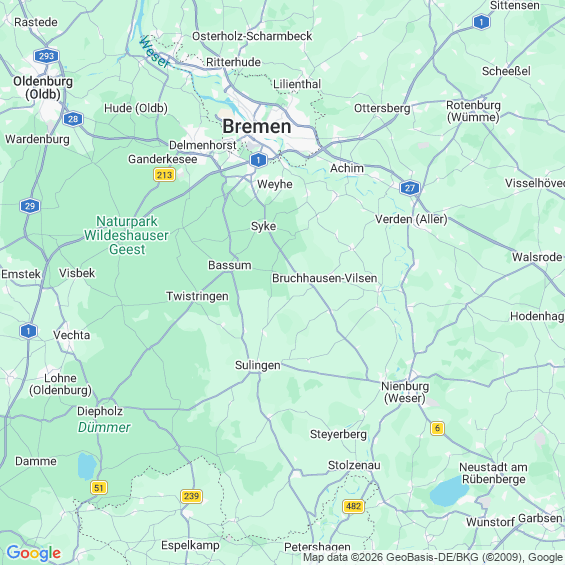The image size is (565, 565).
Task: Select the Verden (Aller) label
Action: (411, 219)
